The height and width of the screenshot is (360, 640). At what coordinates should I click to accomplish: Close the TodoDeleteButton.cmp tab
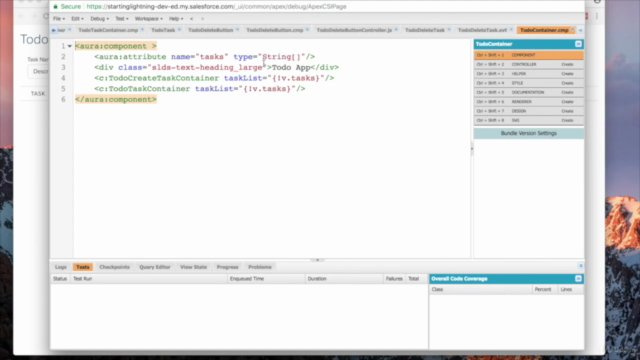(x=307, y=30)
